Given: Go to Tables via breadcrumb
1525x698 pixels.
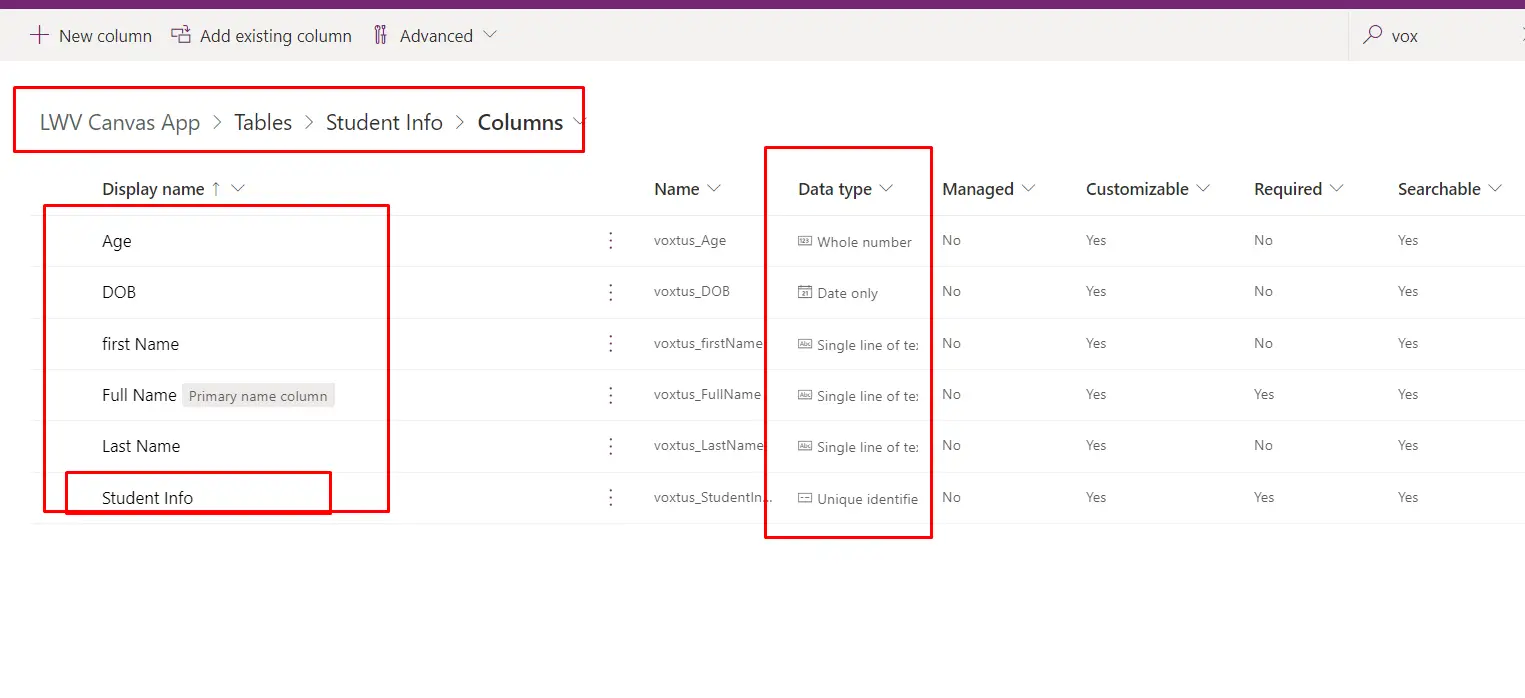Looking at the screenshot, I should pos(262,122).
